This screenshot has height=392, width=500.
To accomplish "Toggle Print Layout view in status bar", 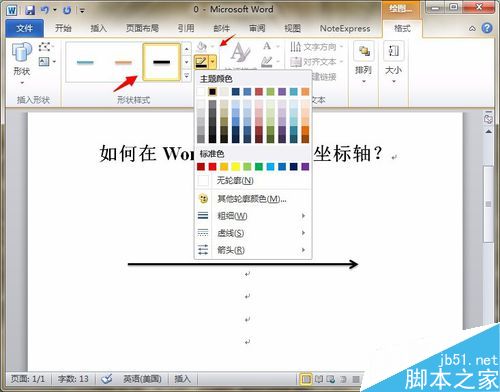I will 306,379.
